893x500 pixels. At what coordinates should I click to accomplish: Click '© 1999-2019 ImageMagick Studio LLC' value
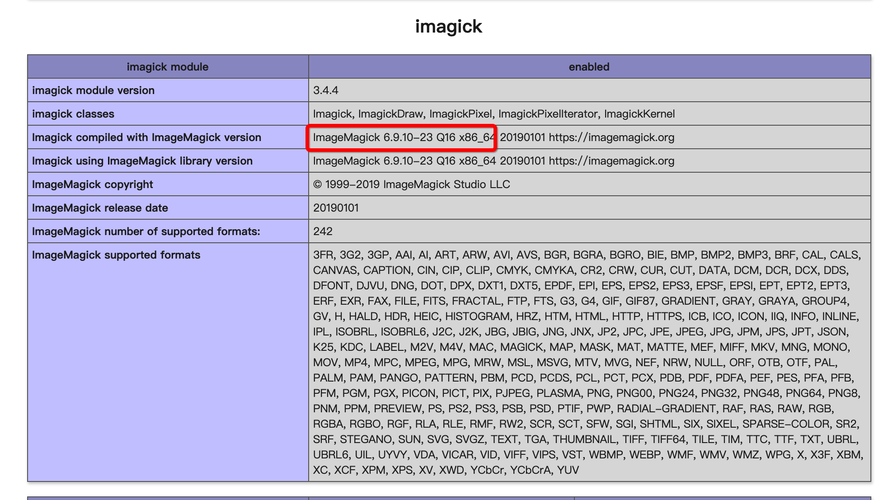[x=411, y=185]
